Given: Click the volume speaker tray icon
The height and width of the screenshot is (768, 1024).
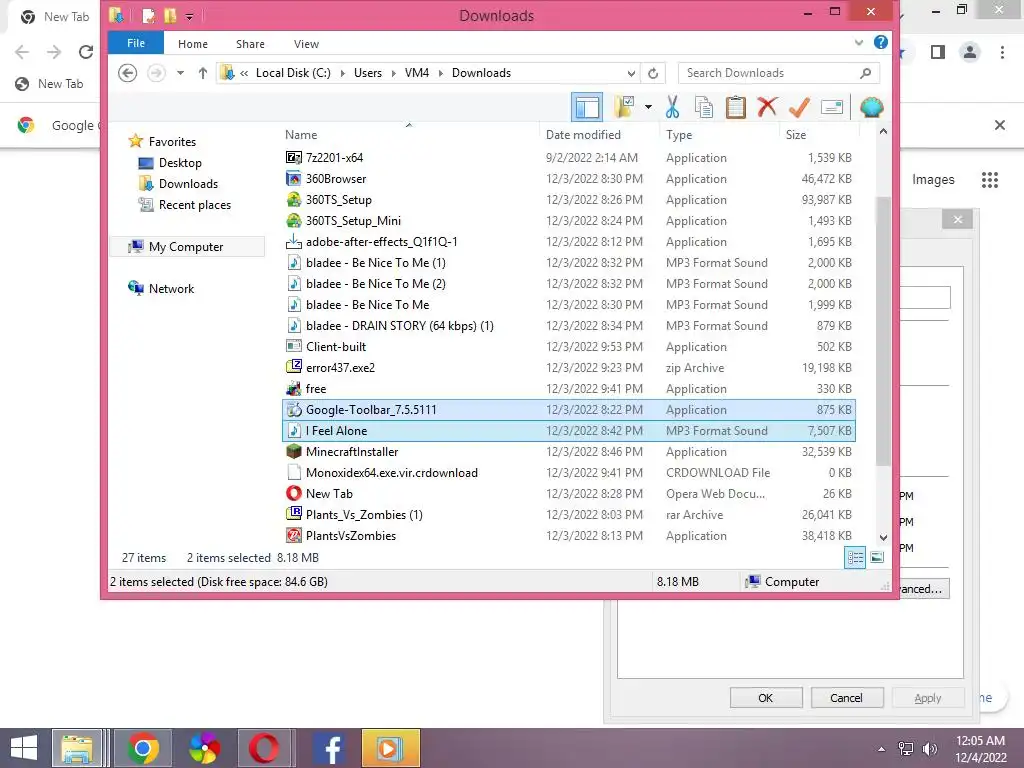Looking at the screenshot, I should [x=930, y=749].
